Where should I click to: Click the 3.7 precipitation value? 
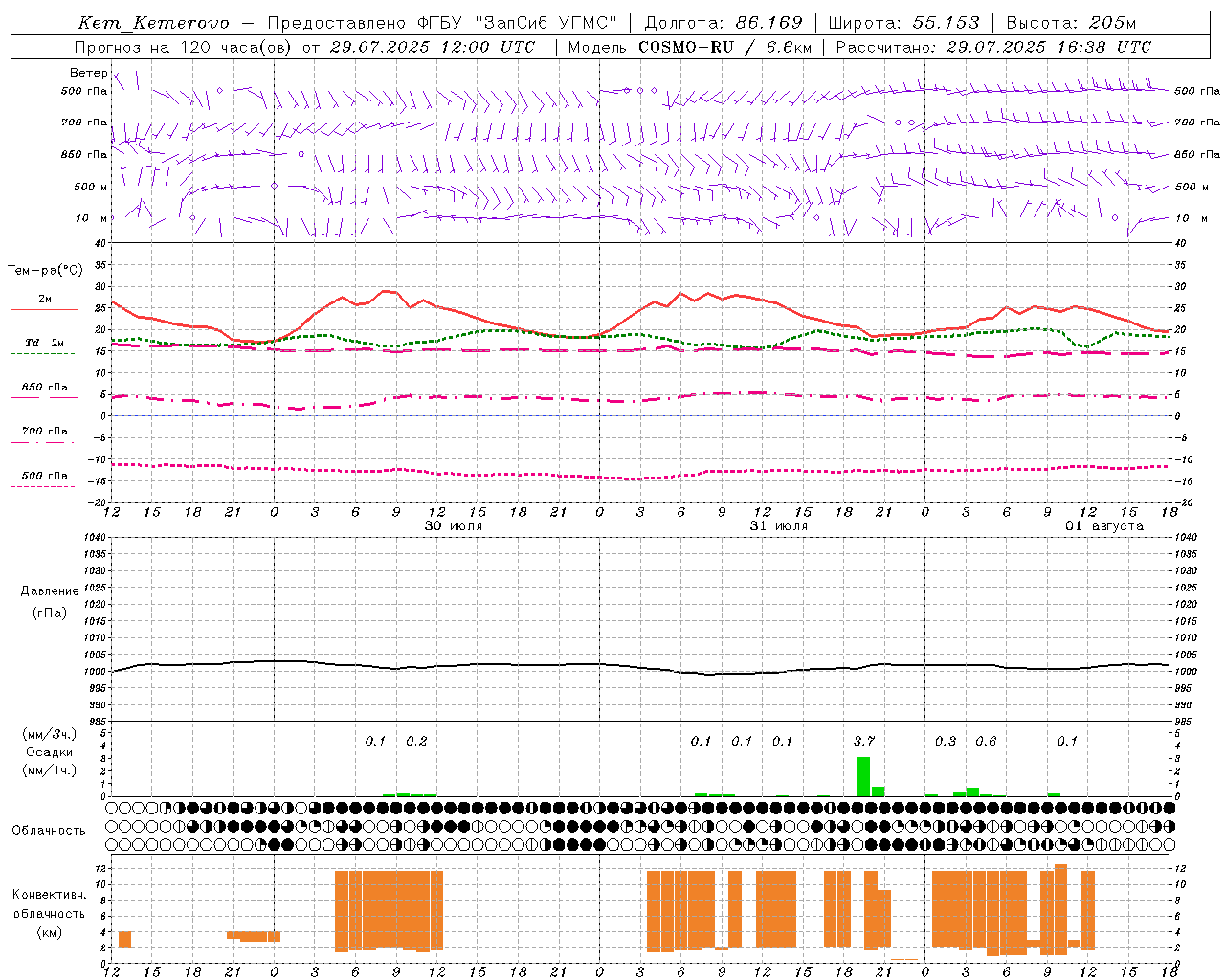point(864,741)
